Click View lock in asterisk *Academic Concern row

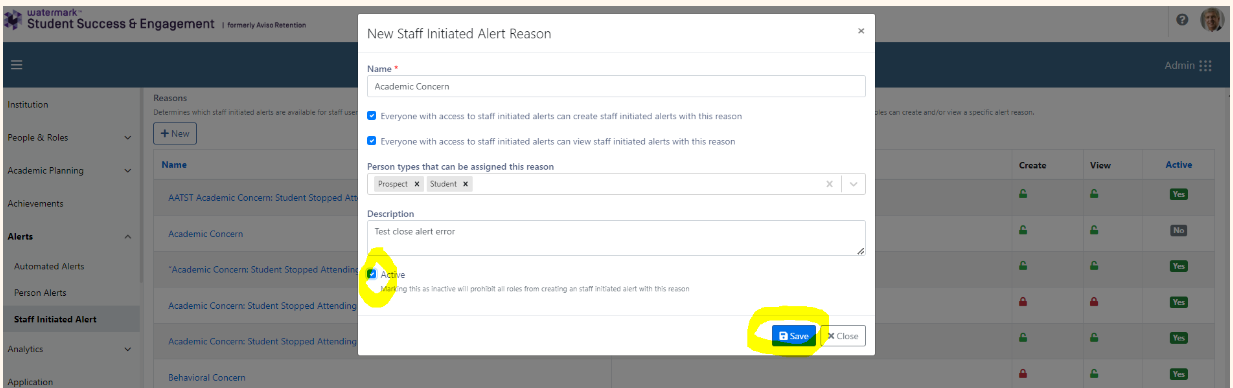coord(1094,266)
